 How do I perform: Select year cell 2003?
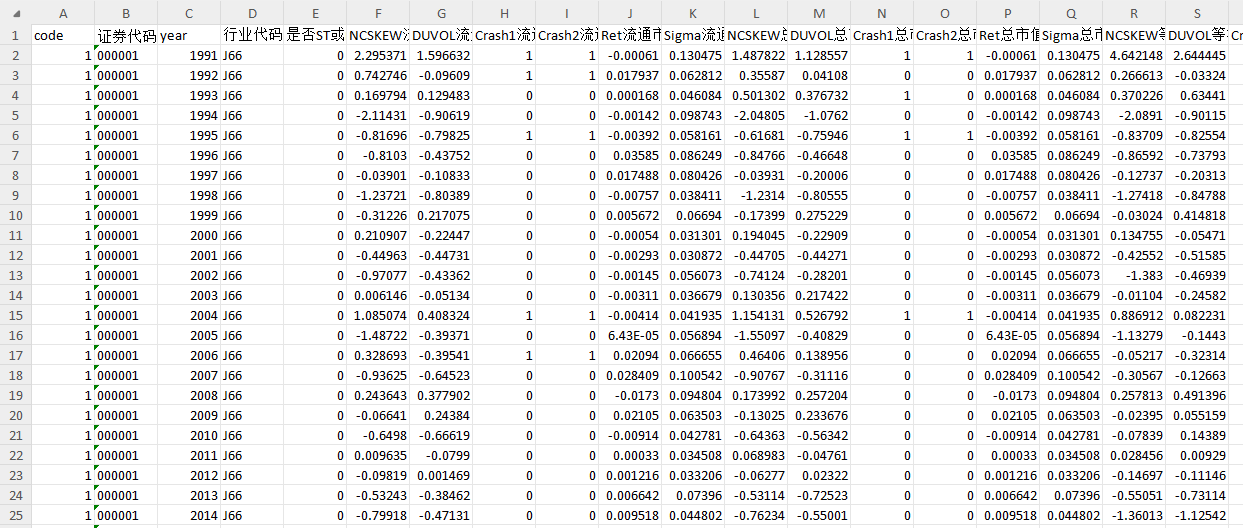tap(189, 295)
